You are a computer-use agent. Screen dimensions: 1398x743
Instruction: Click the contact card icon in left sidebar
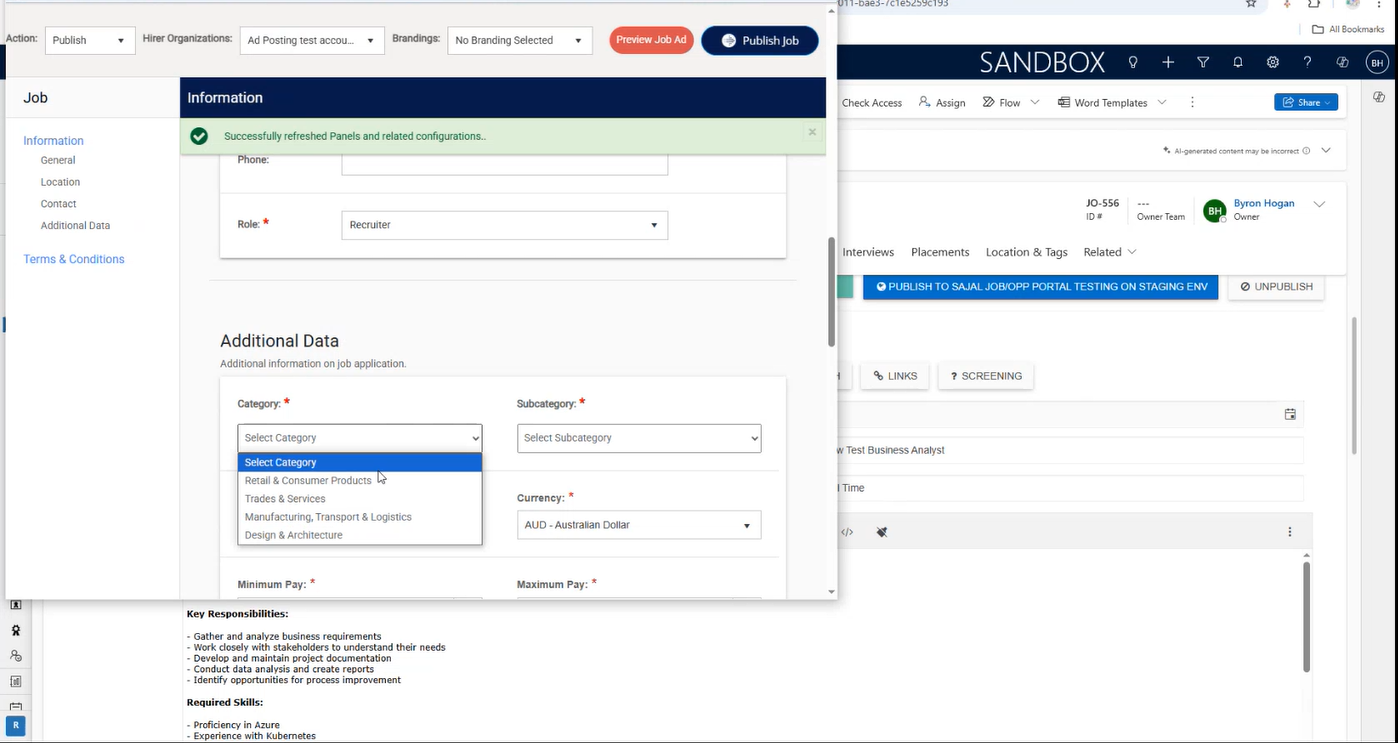point(16,605)
